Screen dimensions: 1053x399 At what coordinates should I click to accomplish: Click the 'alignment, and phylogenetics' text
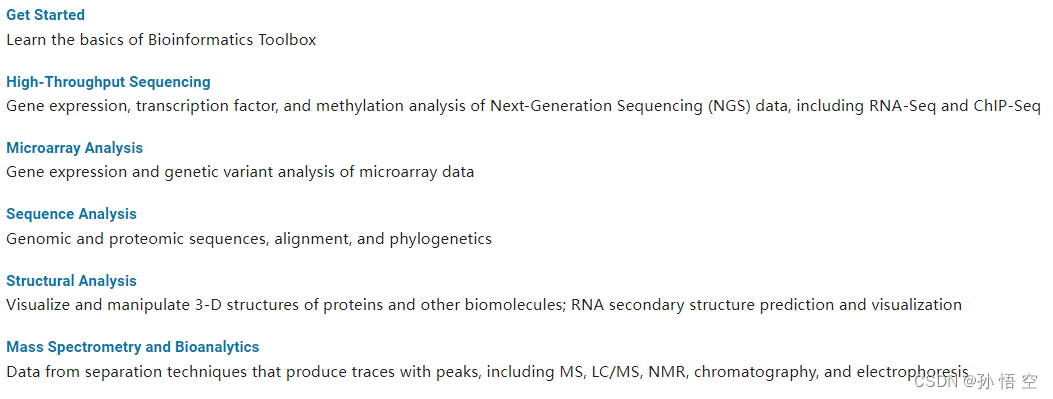[383, 238]
